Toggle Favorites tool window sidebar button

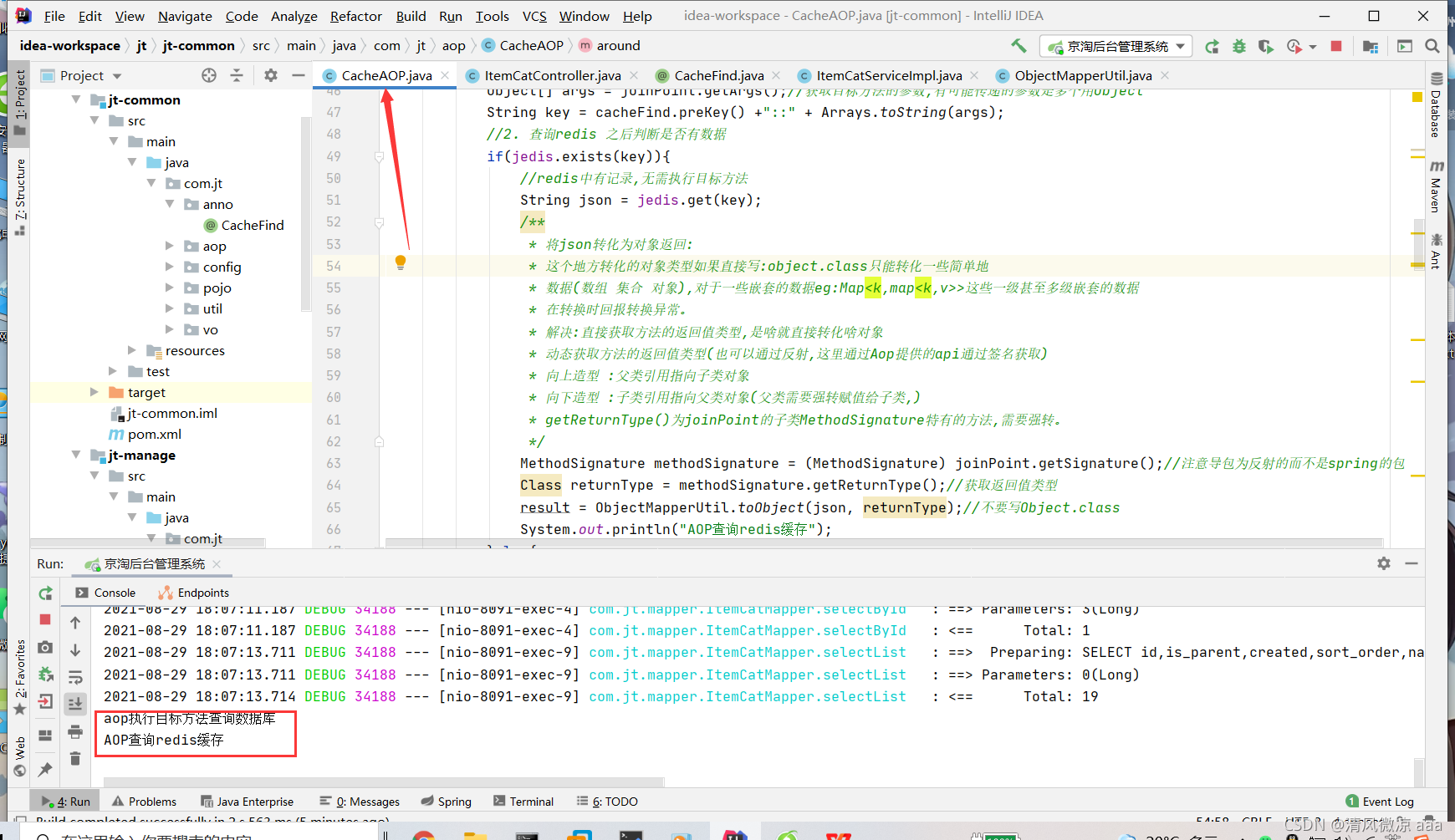20,678
